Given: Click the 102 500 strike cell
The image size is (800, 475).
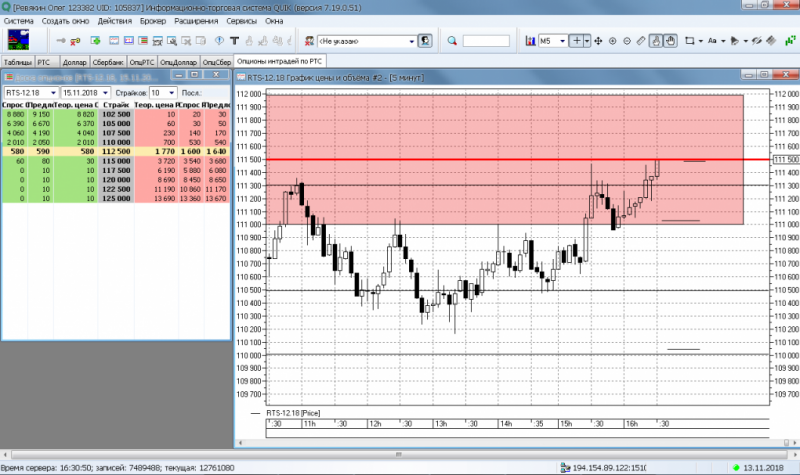Looking at the screenshot, I should [116, 114].
